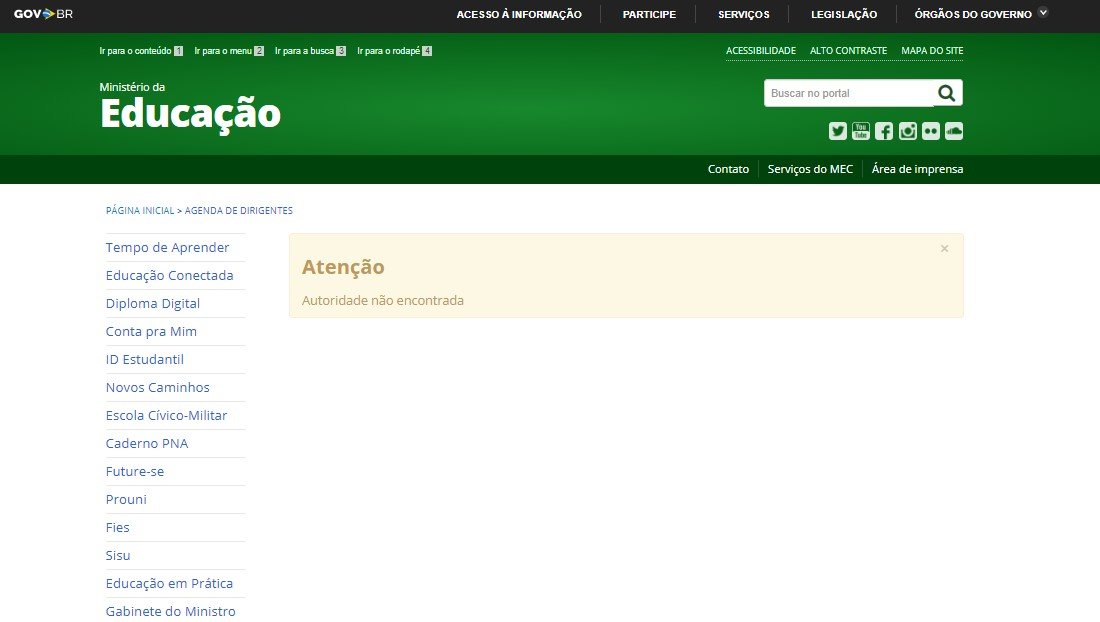Open Diploma Digital sidebar link
This screenshot has height=622, width=1100.
click(x=153, y=304)
